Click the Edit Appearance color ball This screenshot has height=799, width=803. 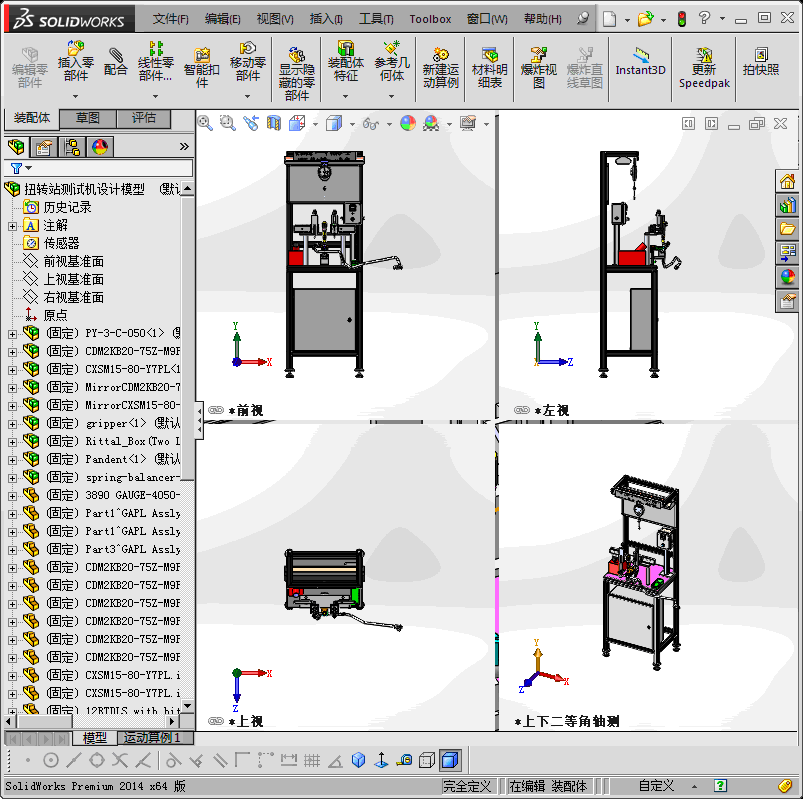(408, 123)
